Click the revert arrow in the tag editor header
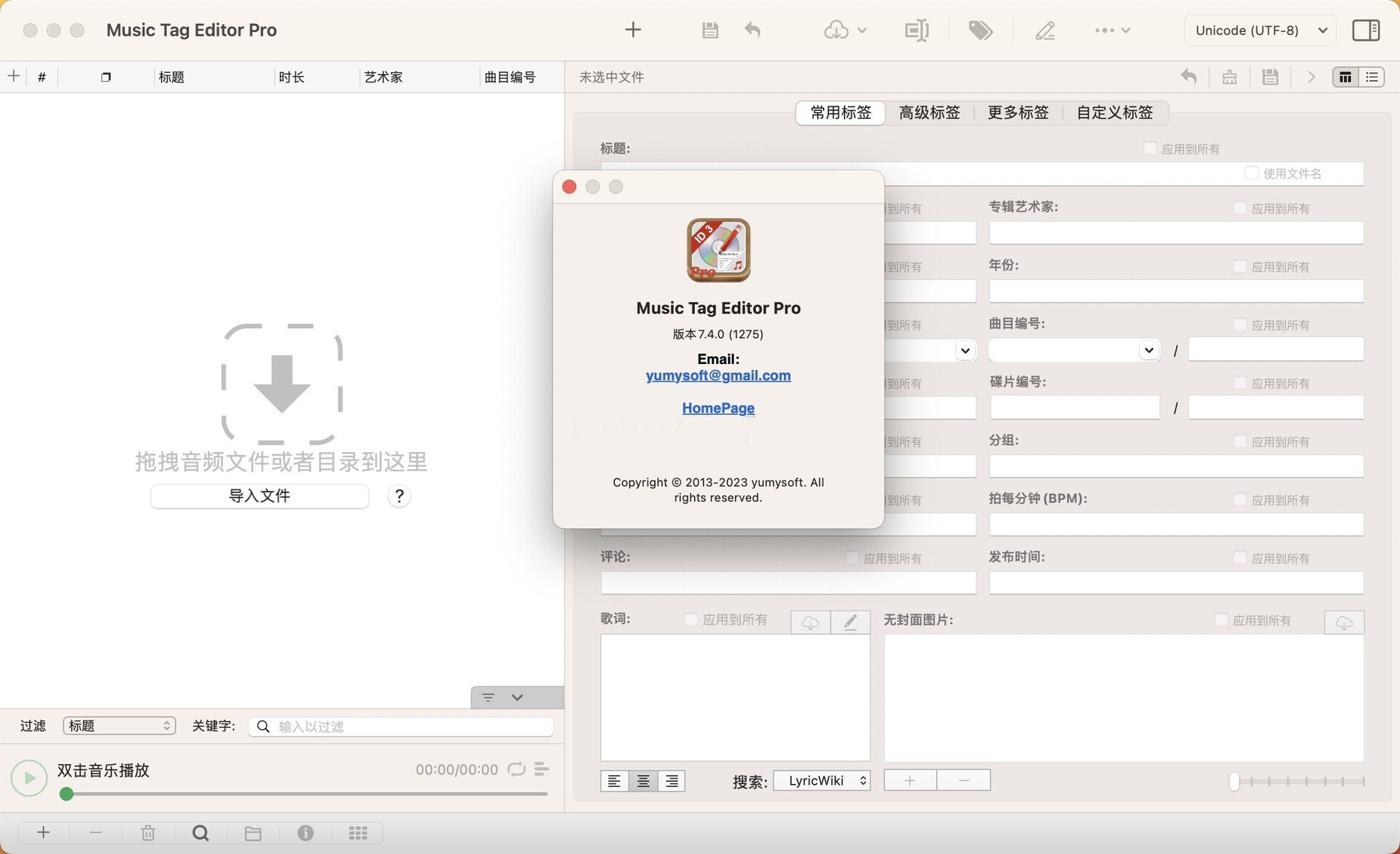 1189,77
